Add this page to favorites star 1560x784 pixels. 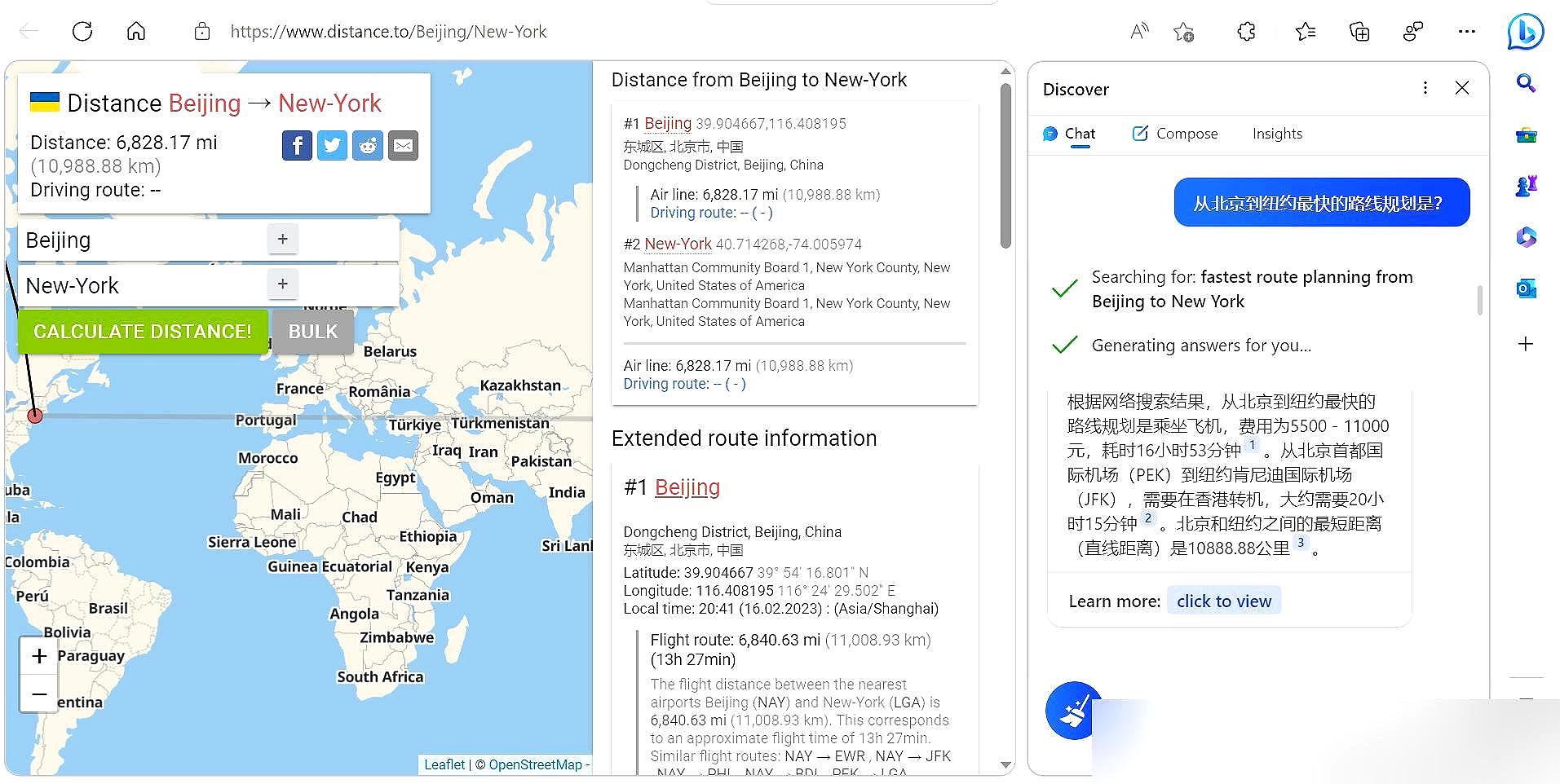coord(1183,32)
